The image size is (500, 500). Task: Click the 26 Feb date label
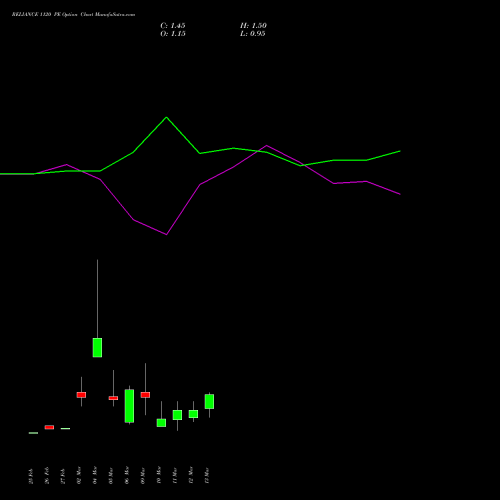47,475
